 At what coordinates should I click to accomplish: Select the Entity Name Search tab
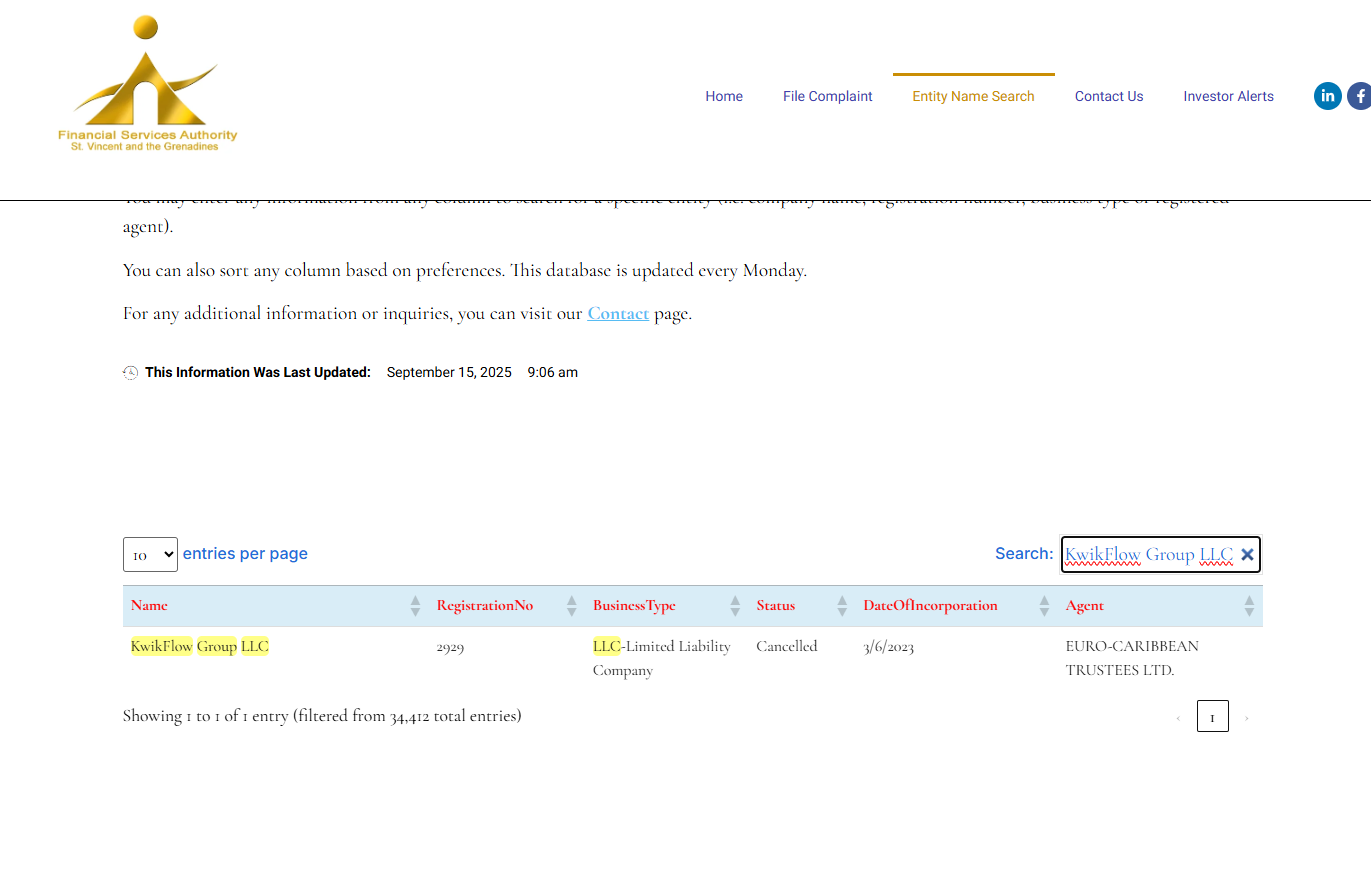click(973, 96)
